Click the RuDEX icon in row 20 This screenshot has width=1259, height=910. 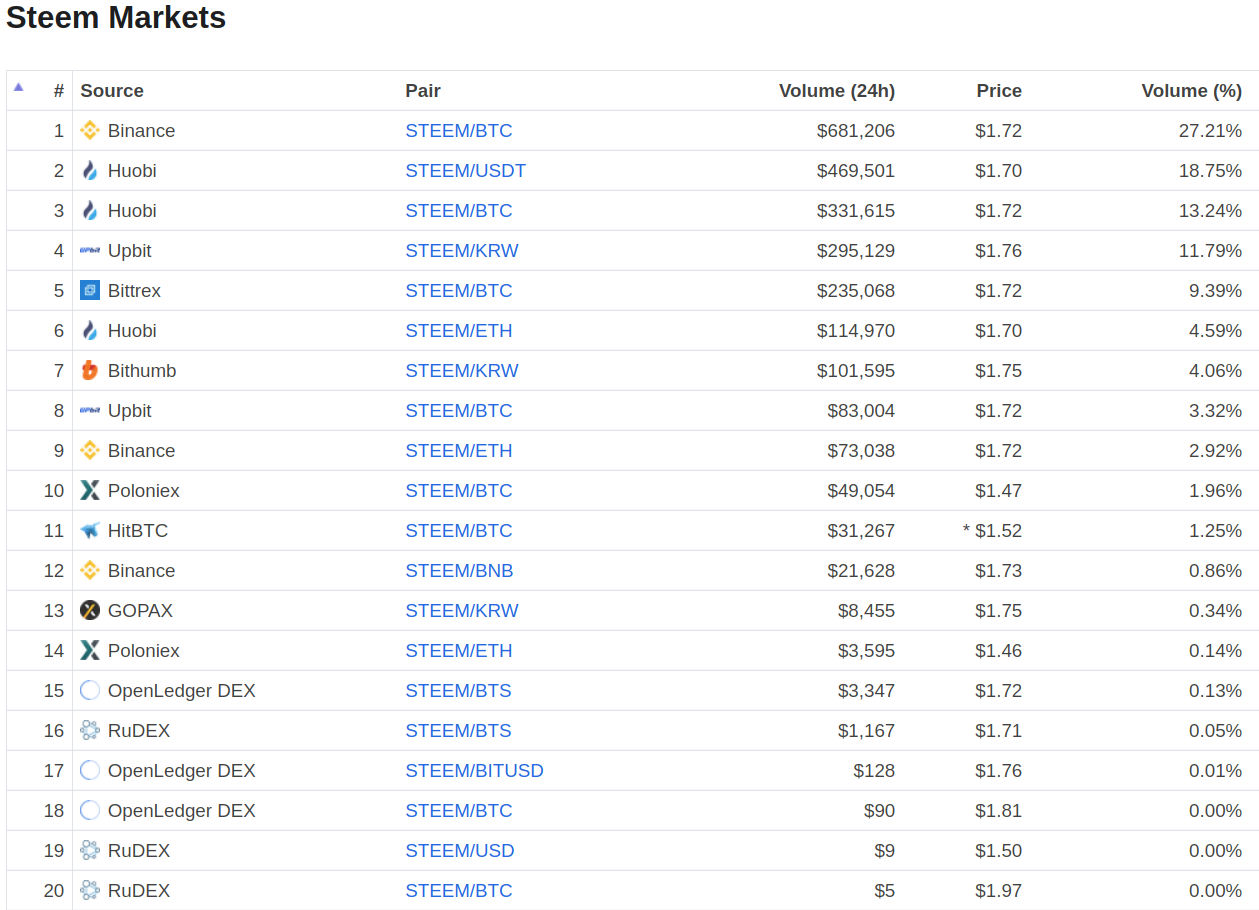click(90, 890)
